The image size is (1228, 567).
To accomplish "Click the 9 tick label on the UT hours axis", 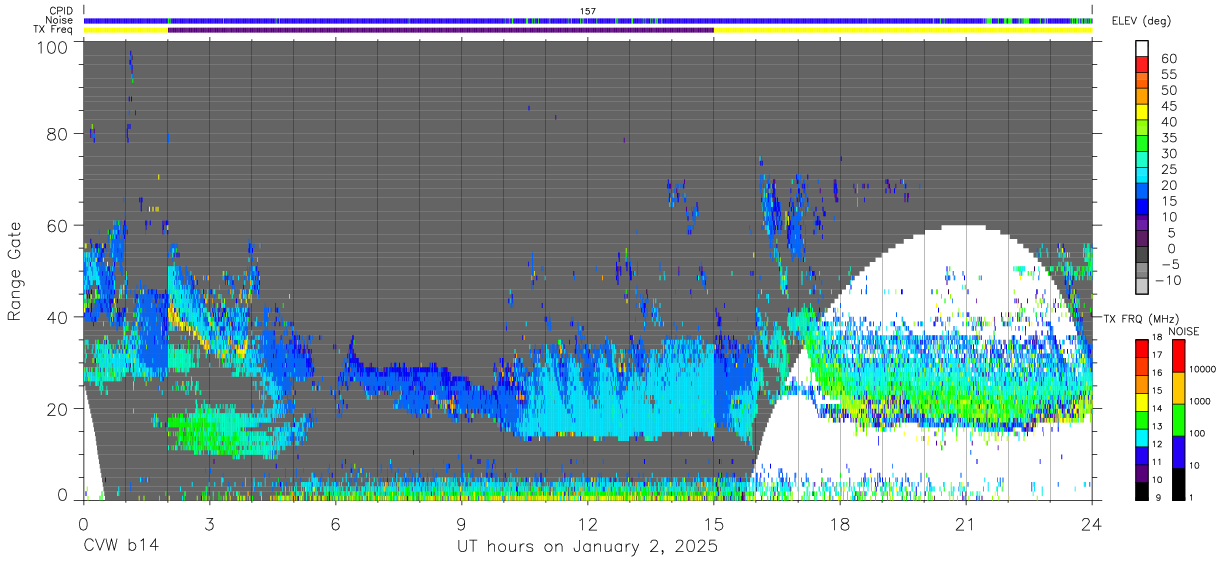I will tap(461, 524).
